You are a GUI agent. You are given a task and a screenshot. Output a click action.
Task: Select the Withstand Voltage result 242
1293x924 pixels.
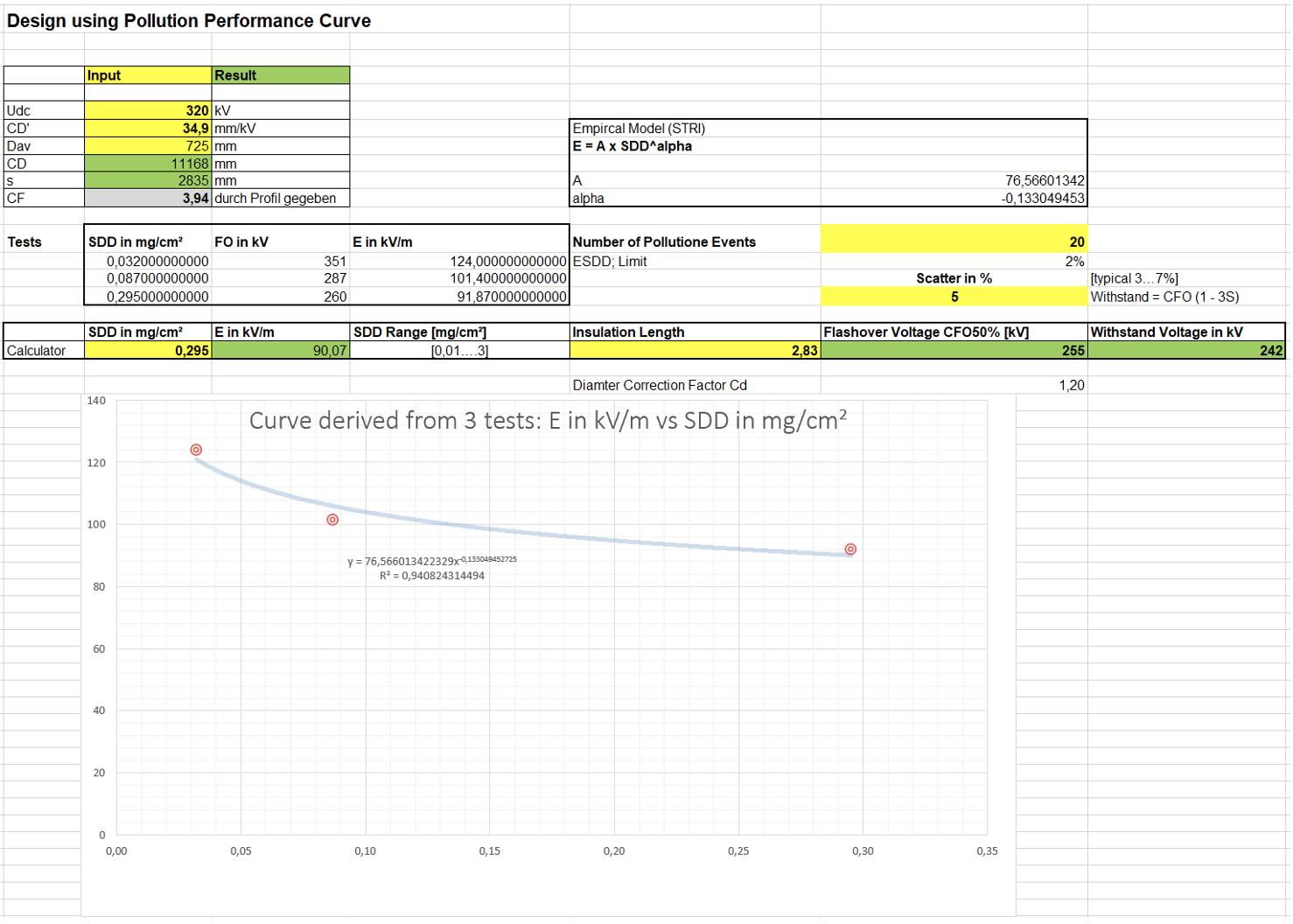(1186, 350)
